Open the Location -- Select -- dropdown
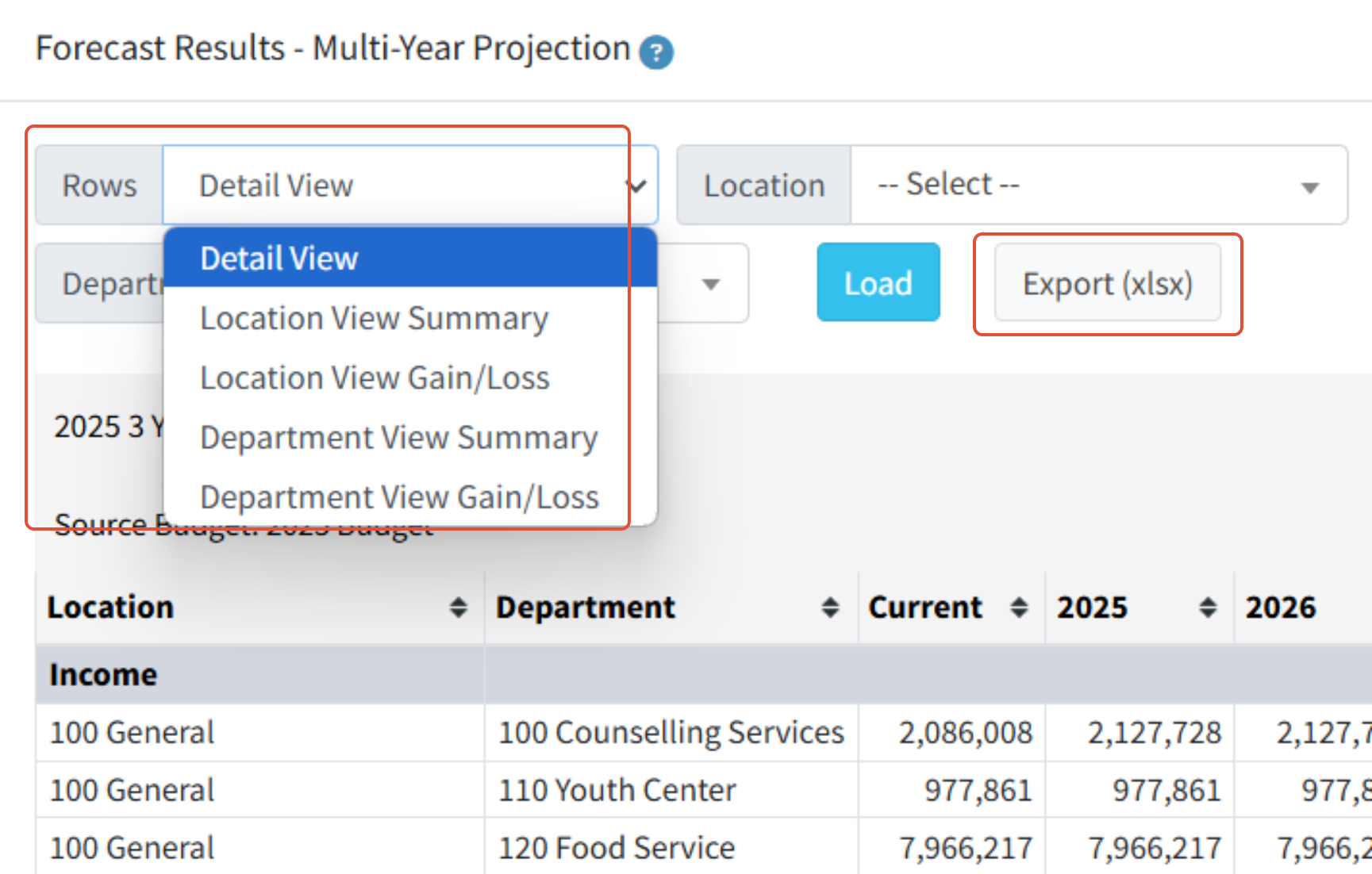This screenshot has height=874, width=1372. click(1098, 186)
